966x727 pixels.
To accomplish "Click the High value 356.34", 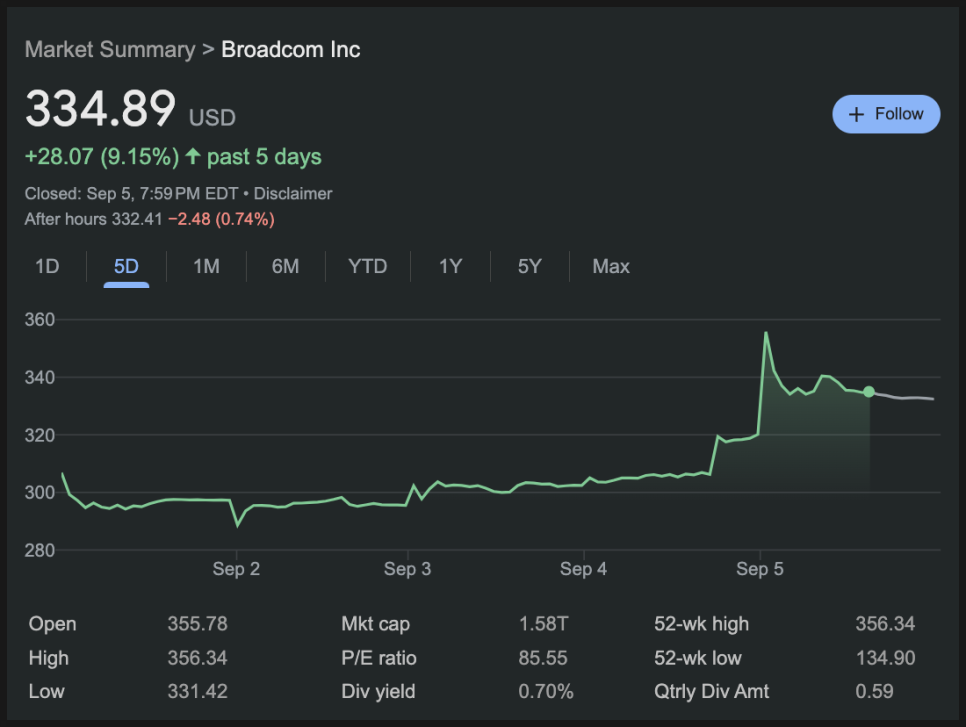I will click(197, 658).
